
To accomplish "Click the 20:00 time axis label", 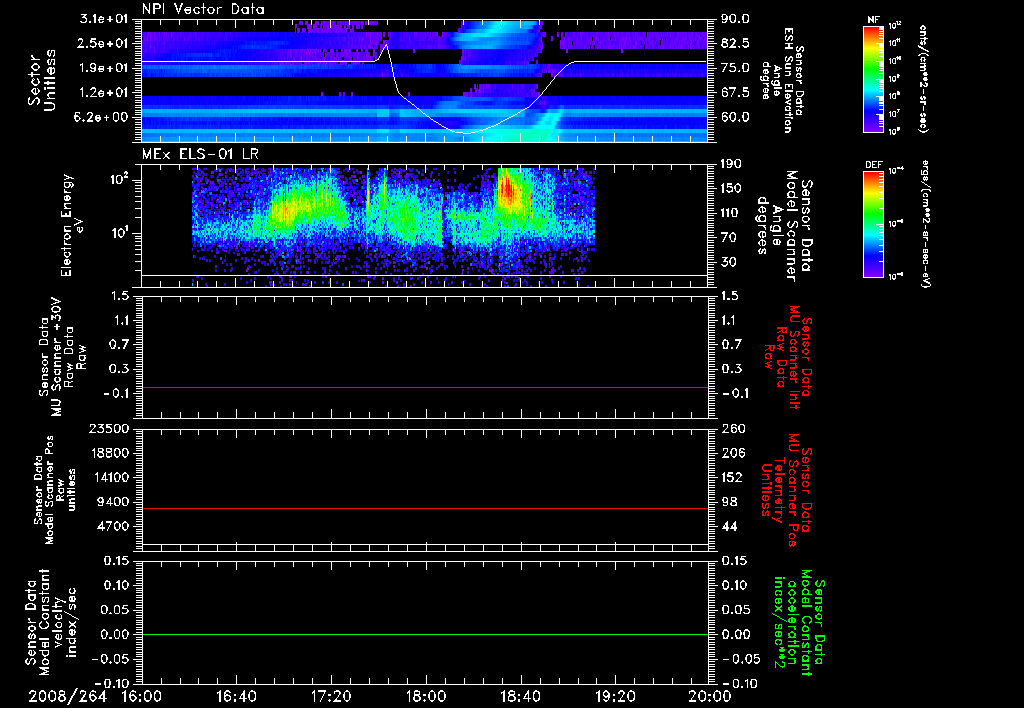I will tap(710, 696).
